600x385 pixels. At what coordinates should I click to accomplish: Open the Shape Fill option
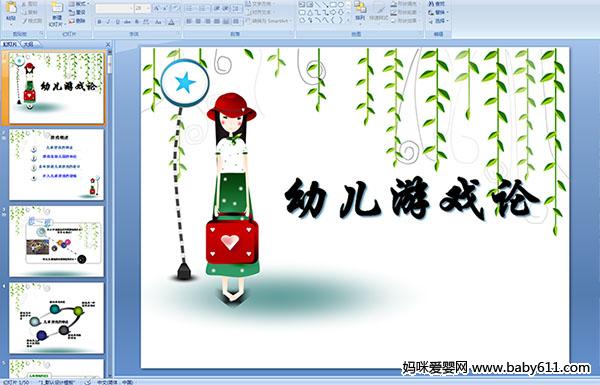click(x=404, y=4)
